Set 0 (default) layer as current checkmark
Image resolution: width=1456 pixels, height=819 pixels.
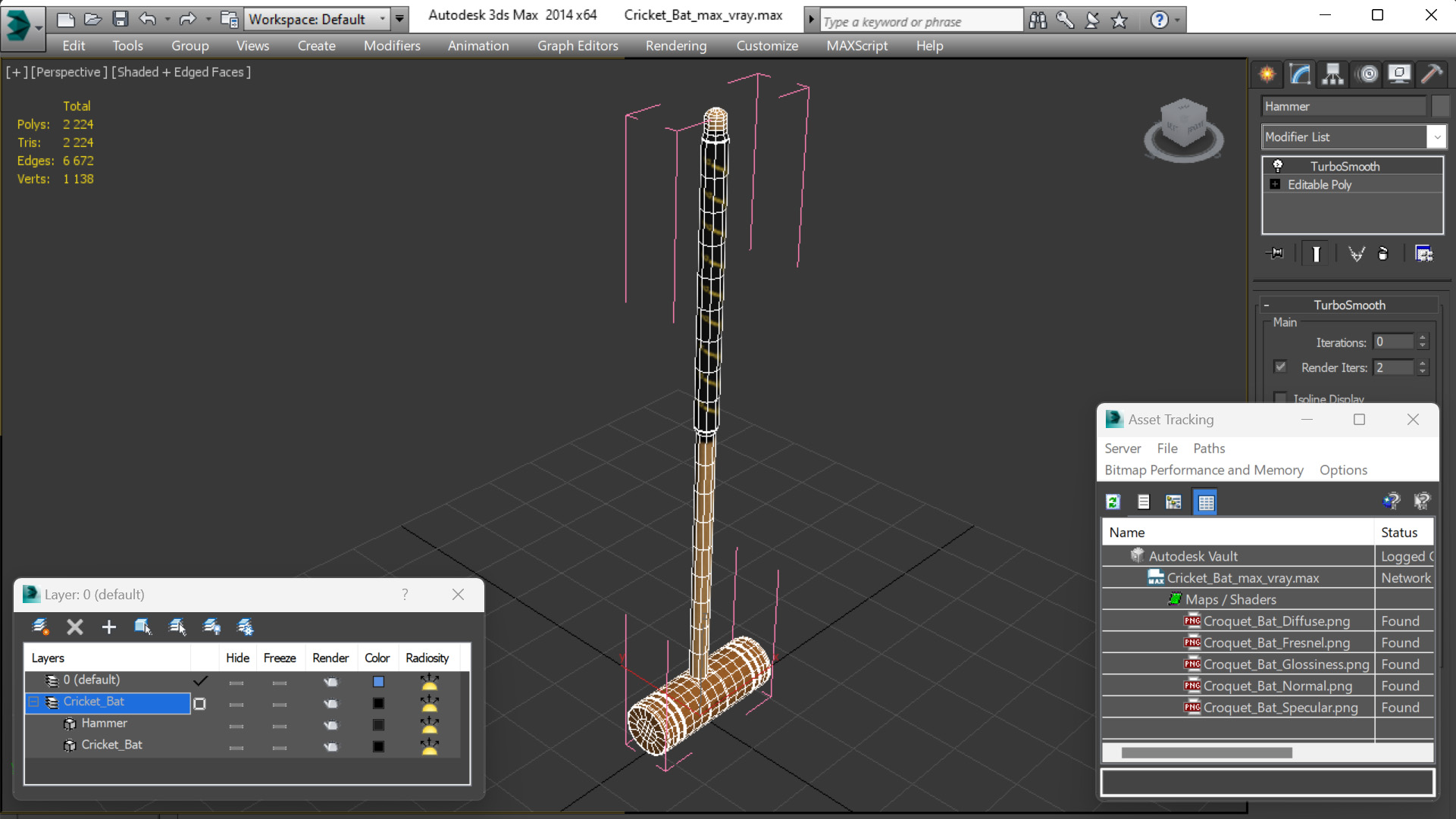tap(200, 680)
